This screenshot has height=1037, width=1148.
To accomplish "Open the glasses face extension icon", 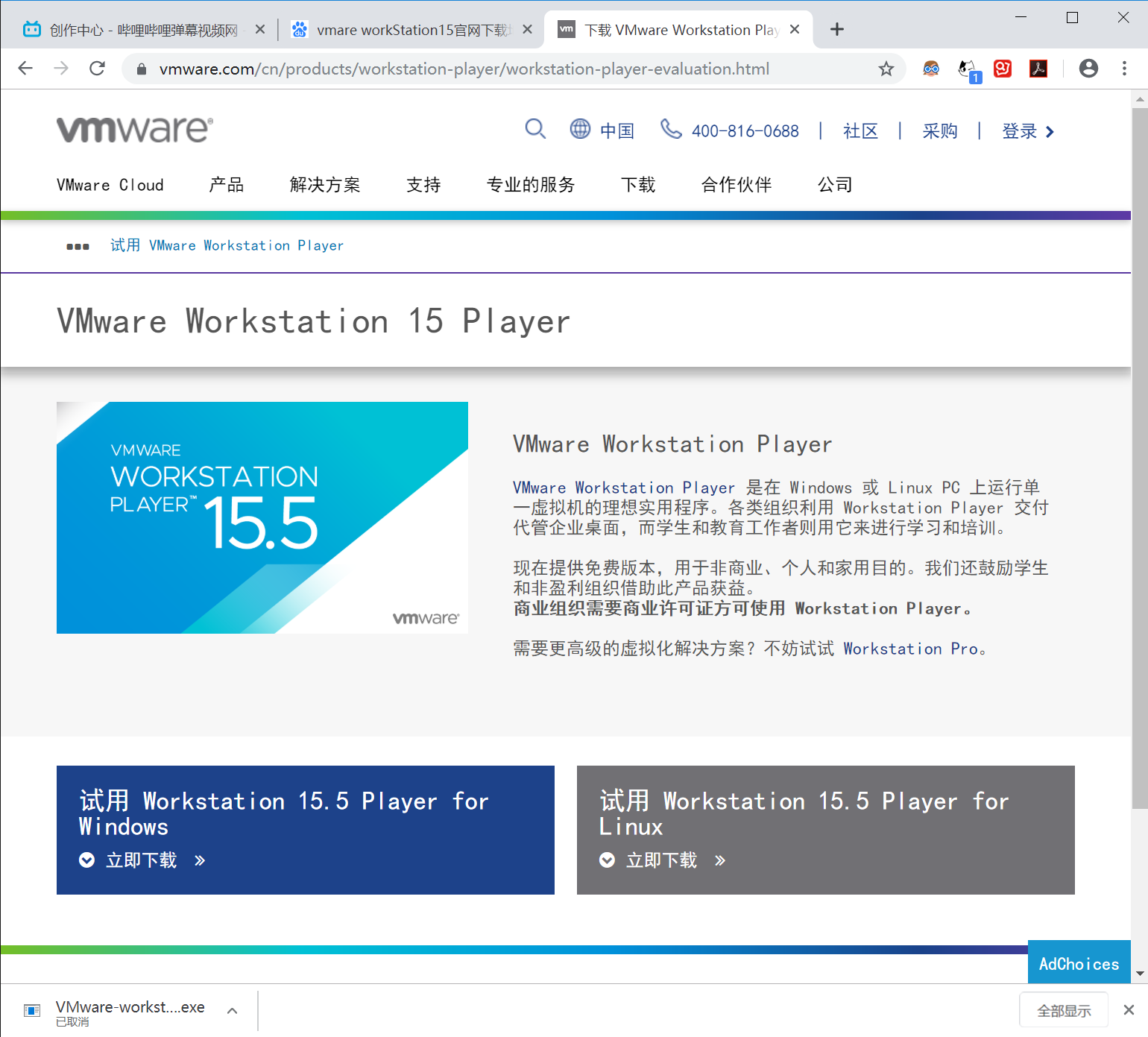I will [931, 69].
